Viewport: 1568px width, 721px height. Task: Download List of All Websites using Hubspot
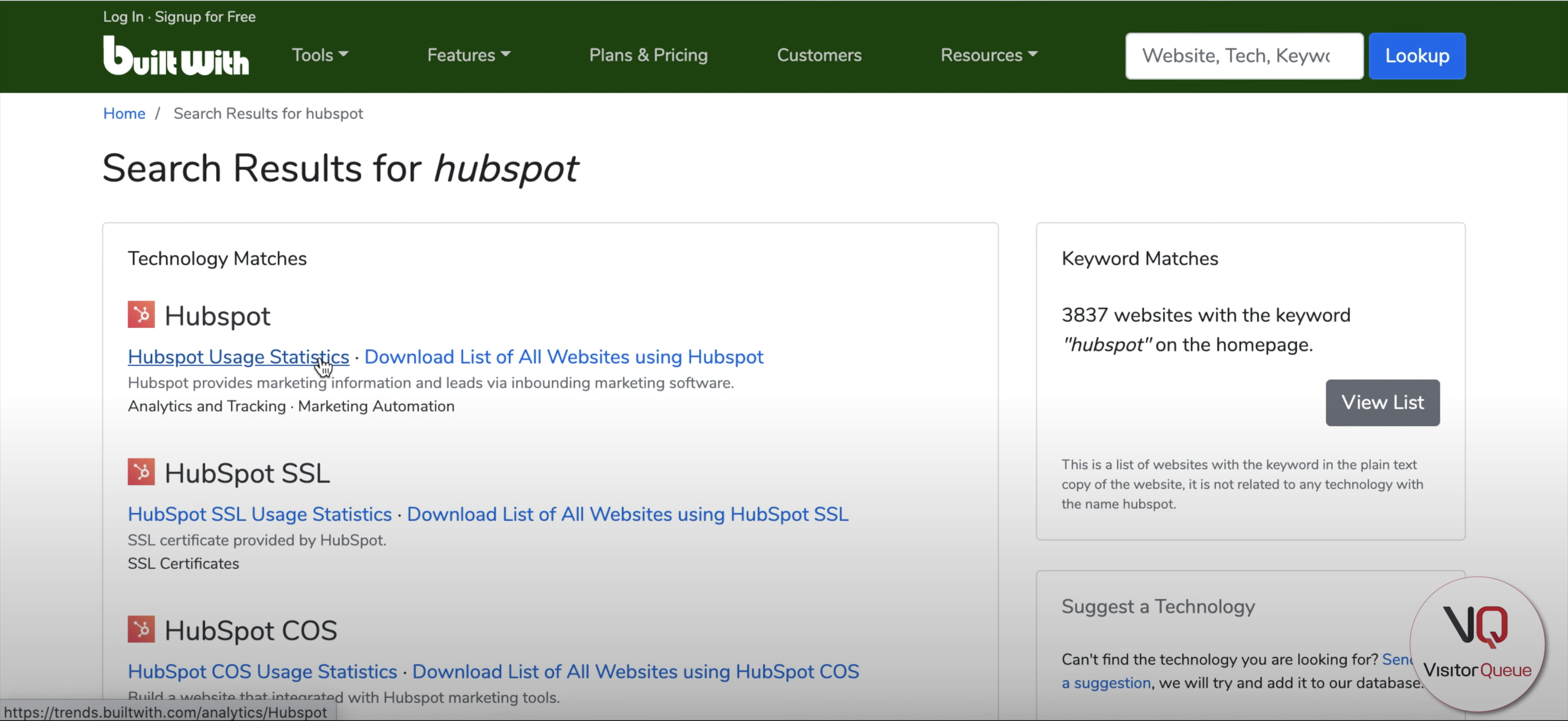564,356
